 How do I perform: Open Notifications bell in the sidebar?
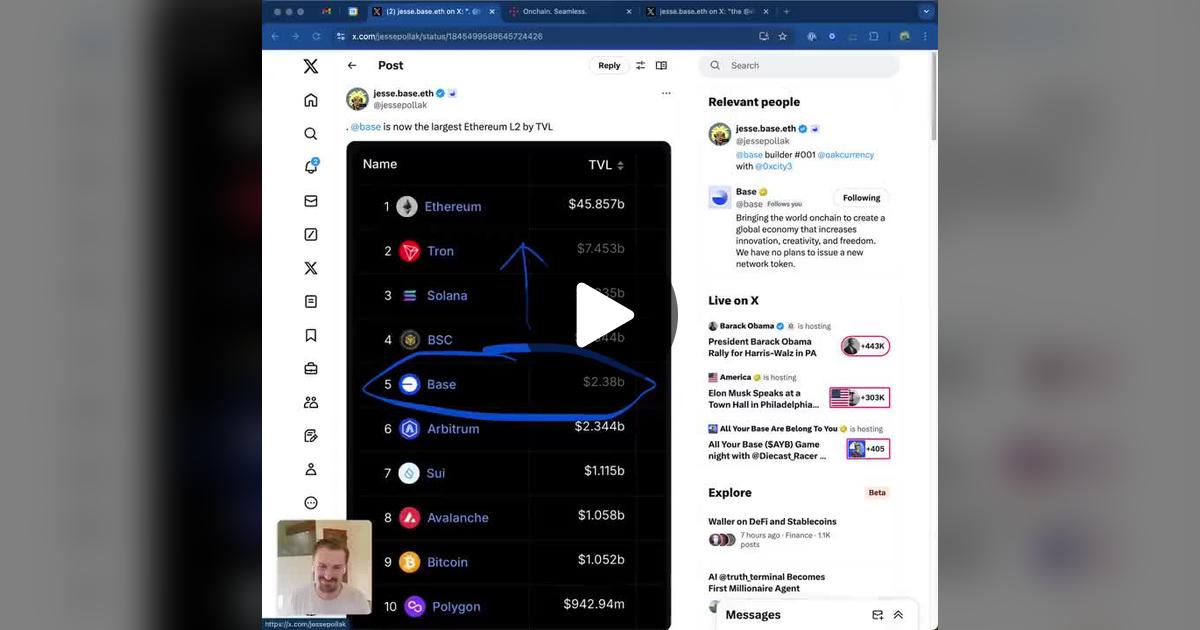point(311,167)
